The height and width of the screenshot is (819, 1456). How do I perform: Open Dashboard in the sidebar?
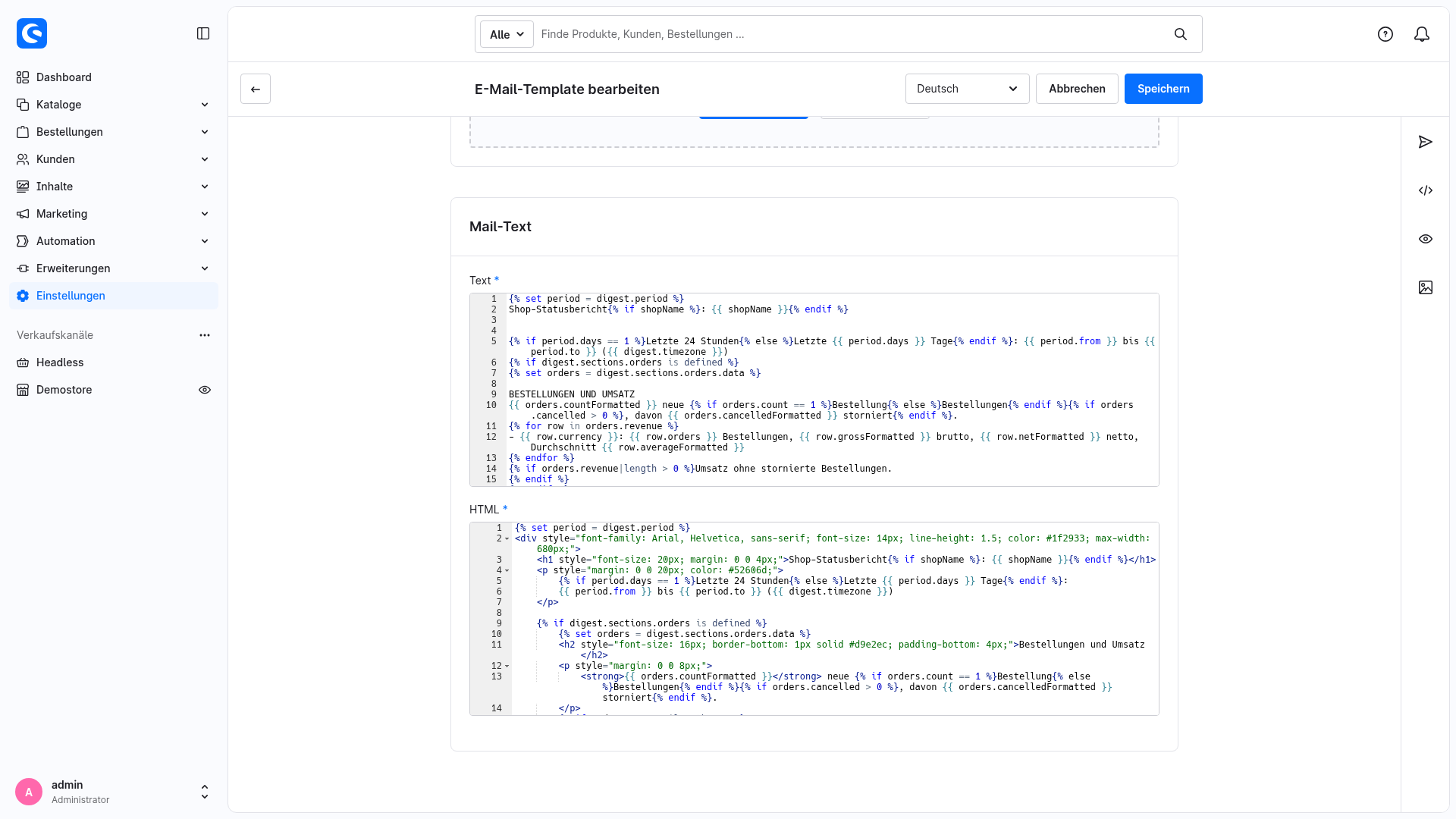tap(114, 77)
